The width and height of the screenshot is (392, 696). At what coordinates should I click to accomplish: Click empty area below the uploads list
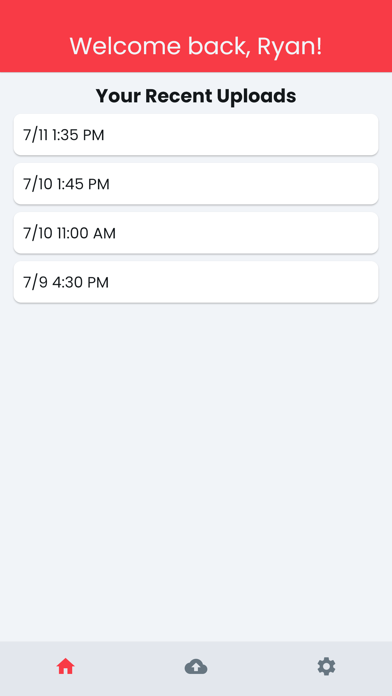pyautogui.click(x=196, y=471)
